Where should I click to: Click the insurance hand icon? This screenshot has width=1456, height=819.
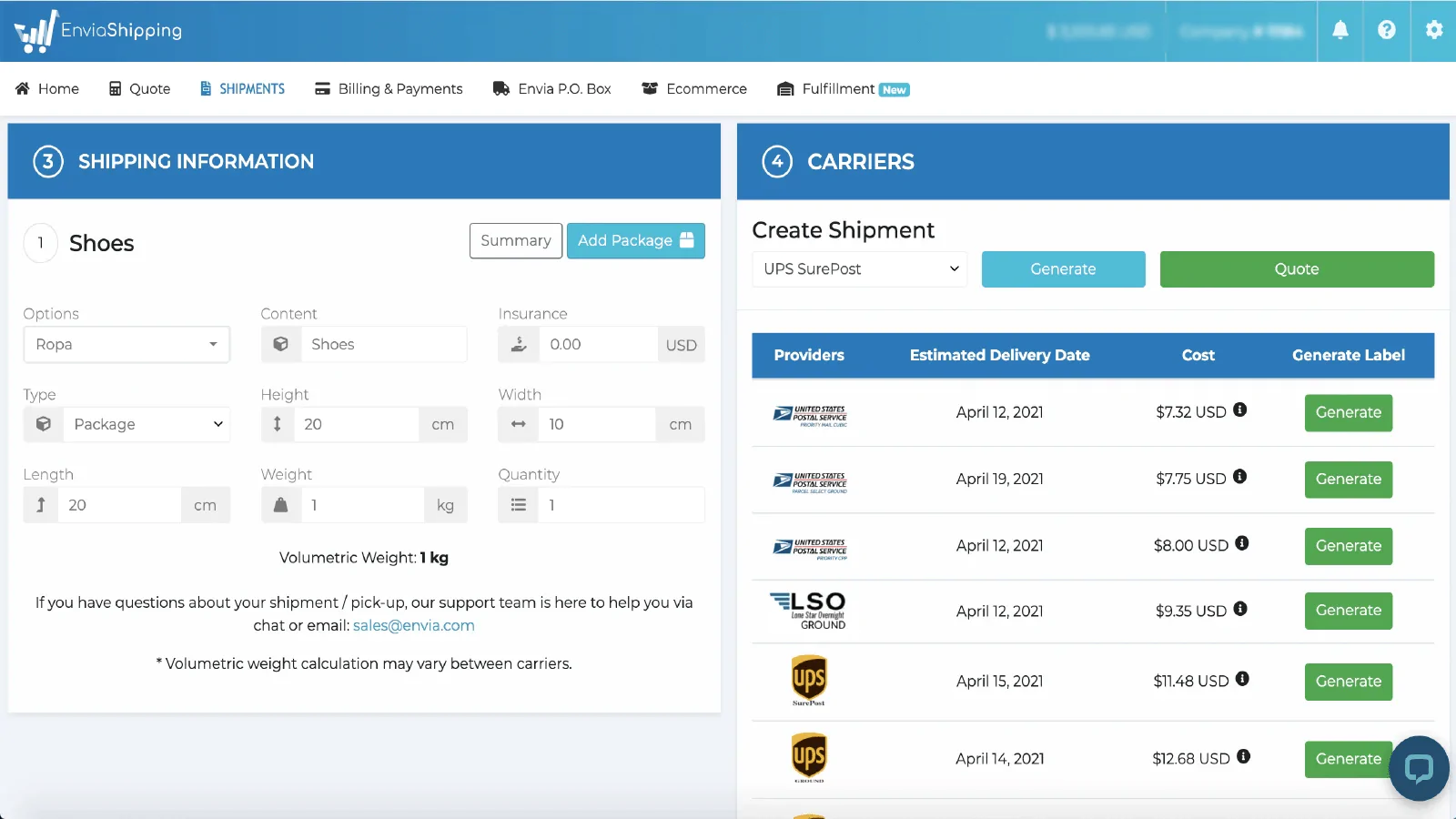(519, 344)
